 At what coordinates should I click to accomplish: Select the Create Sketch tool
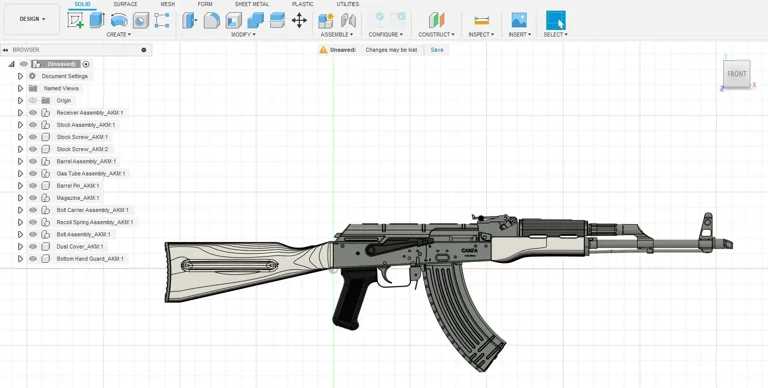(75, 20)
